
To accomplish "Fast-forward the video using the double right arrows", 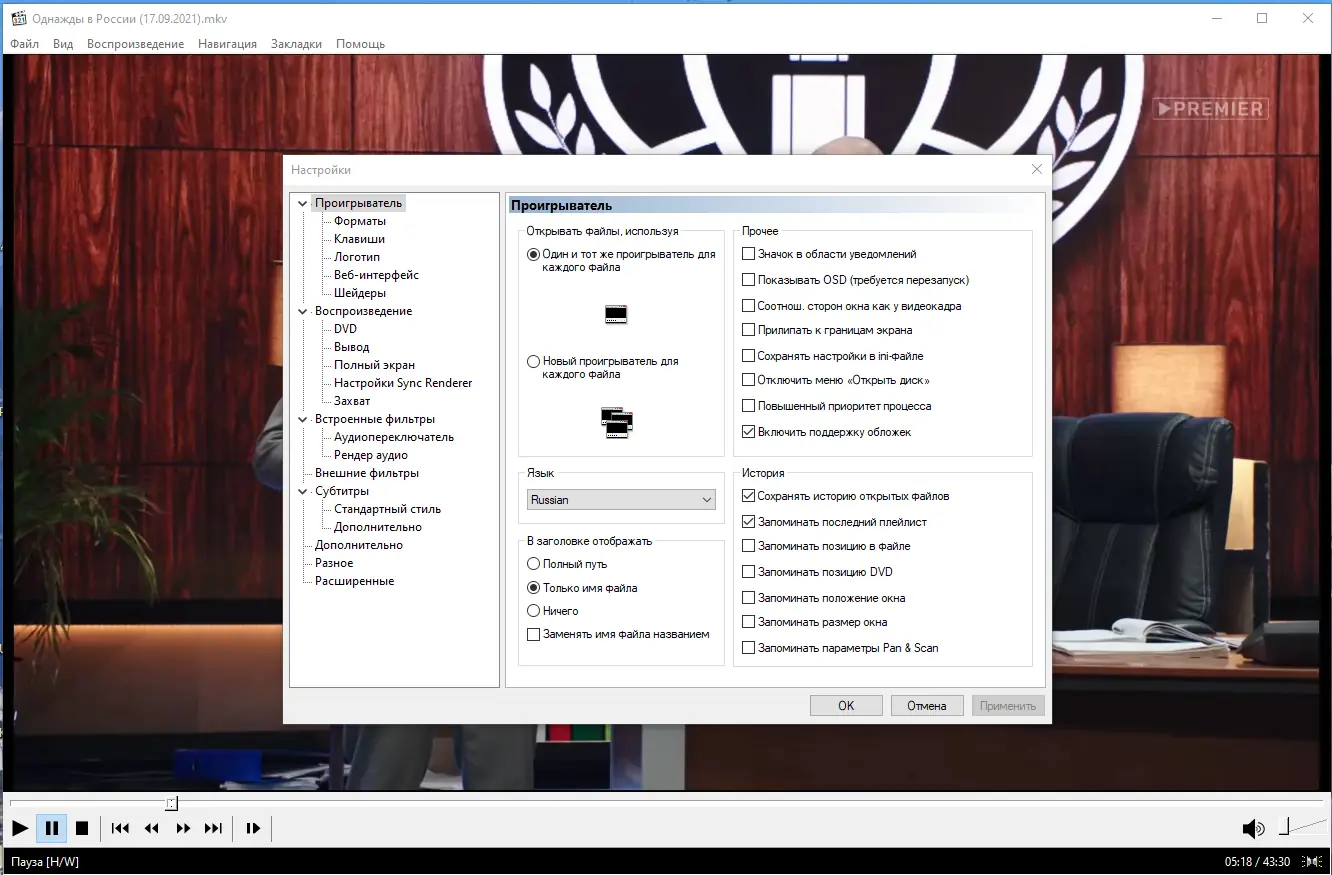I will [x=183, y=828].
